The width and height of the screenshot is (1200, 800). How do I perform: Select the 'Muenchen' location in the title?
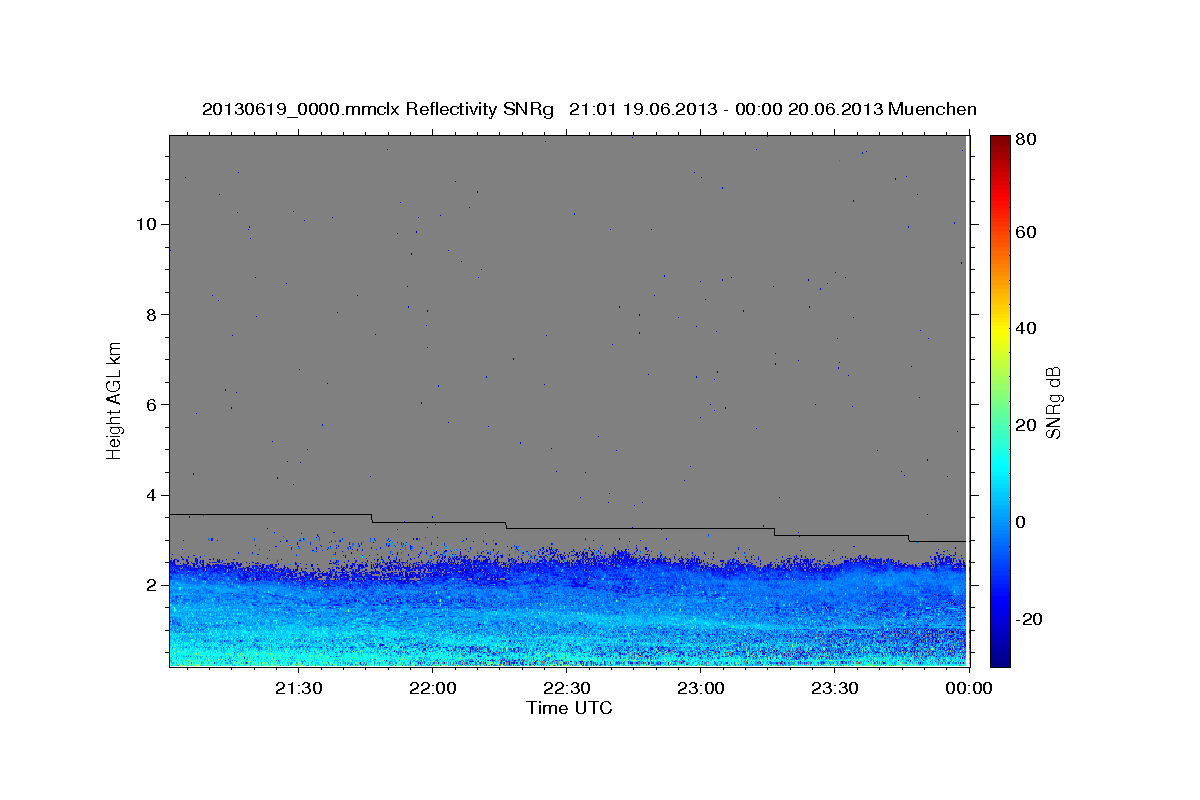932,109
